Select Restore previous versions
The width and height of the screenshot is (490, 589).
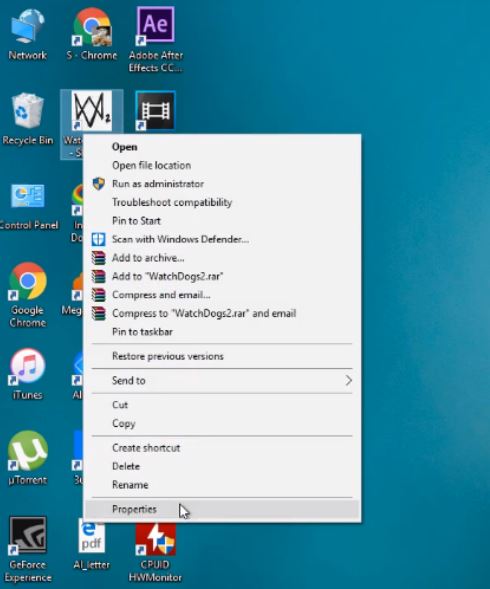(x=222, y=356)
